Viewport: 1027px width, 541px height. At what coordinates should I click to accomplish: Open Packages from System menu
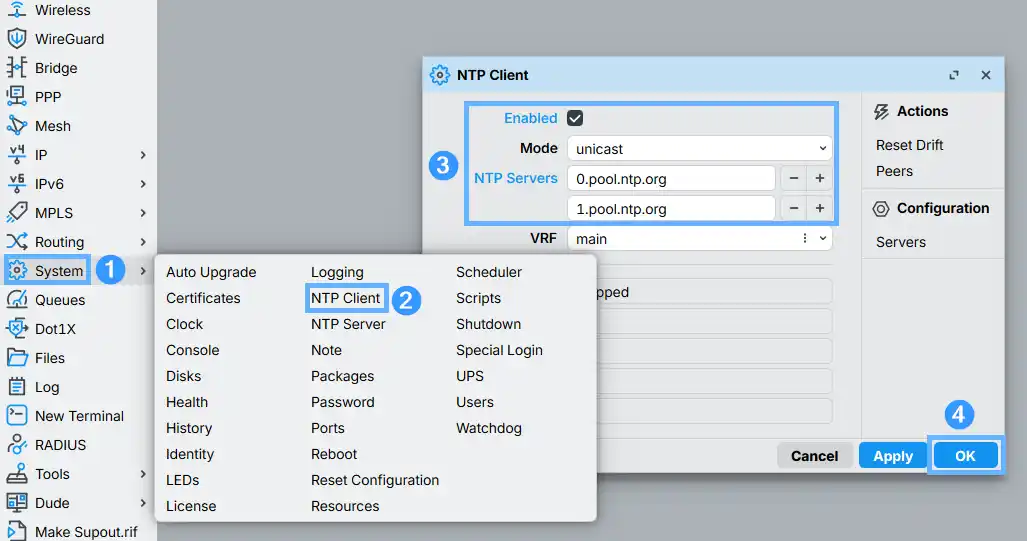[x=342, y=376]
